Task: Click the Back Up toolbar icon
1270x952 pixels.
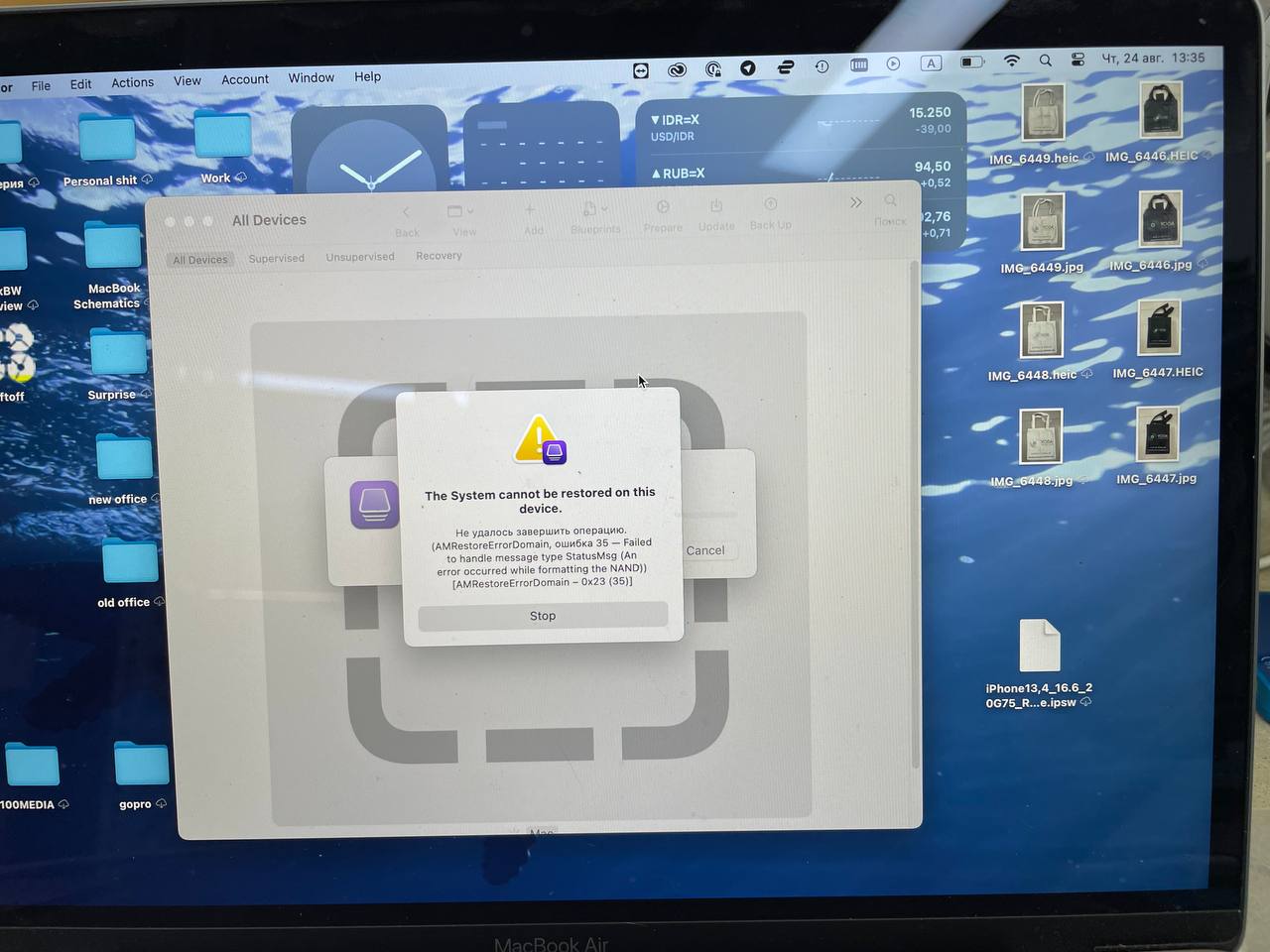Action: (x=770, y=204)
